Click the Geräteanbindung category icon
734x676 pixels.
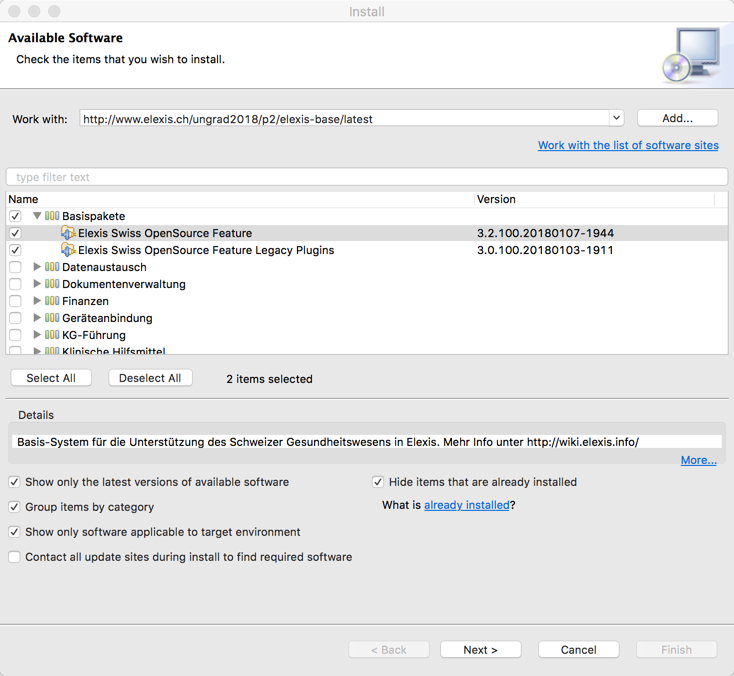point(52,318)
